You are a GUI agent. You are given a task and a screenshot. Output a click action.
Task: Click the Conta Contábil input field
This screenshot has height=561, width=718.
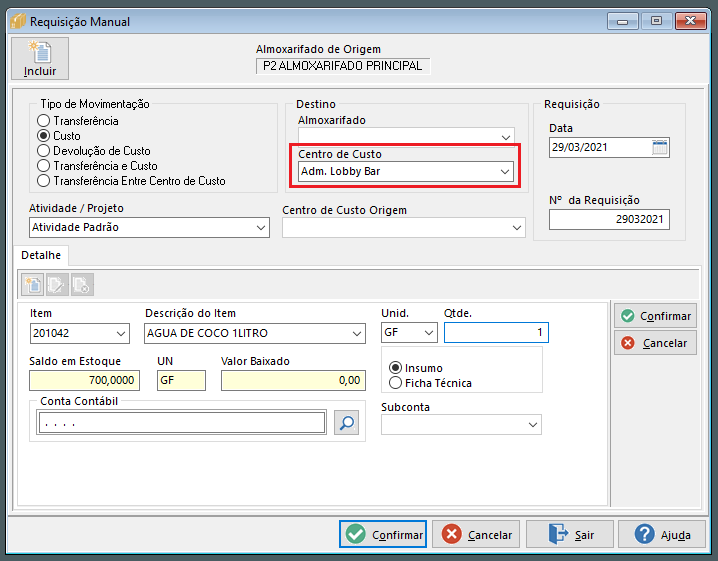pos(181,423)
